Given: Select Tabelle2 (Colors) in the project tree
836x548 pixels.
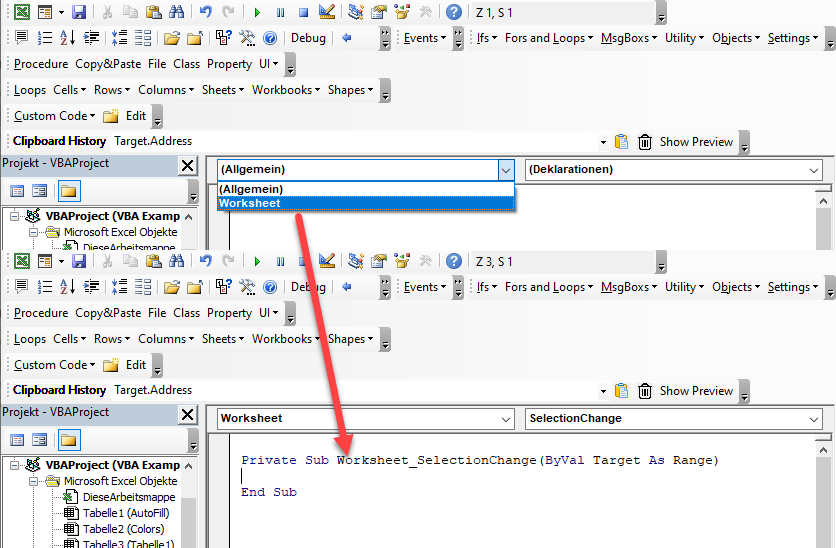Looking at the screenshot, I should pyautogui.click(x=123, y=529).
